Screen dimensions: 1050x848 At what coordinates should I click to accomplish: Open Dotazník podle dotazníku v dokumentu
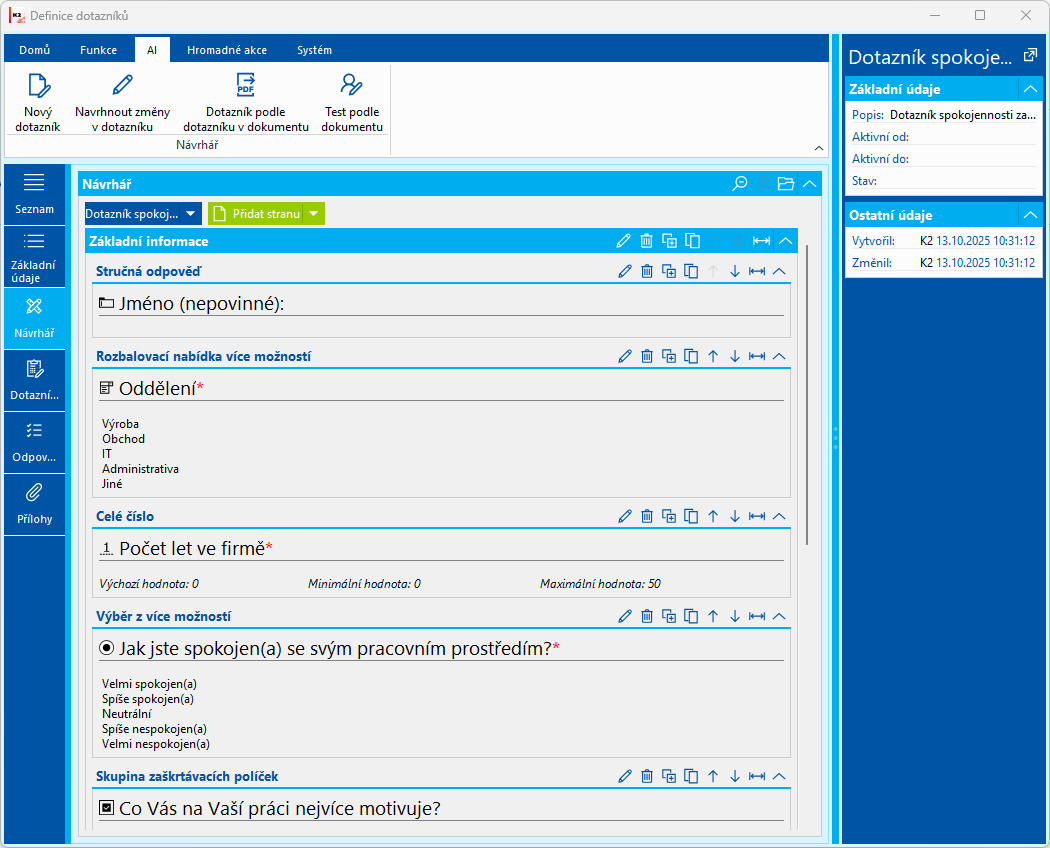click(x=246, y=102)
